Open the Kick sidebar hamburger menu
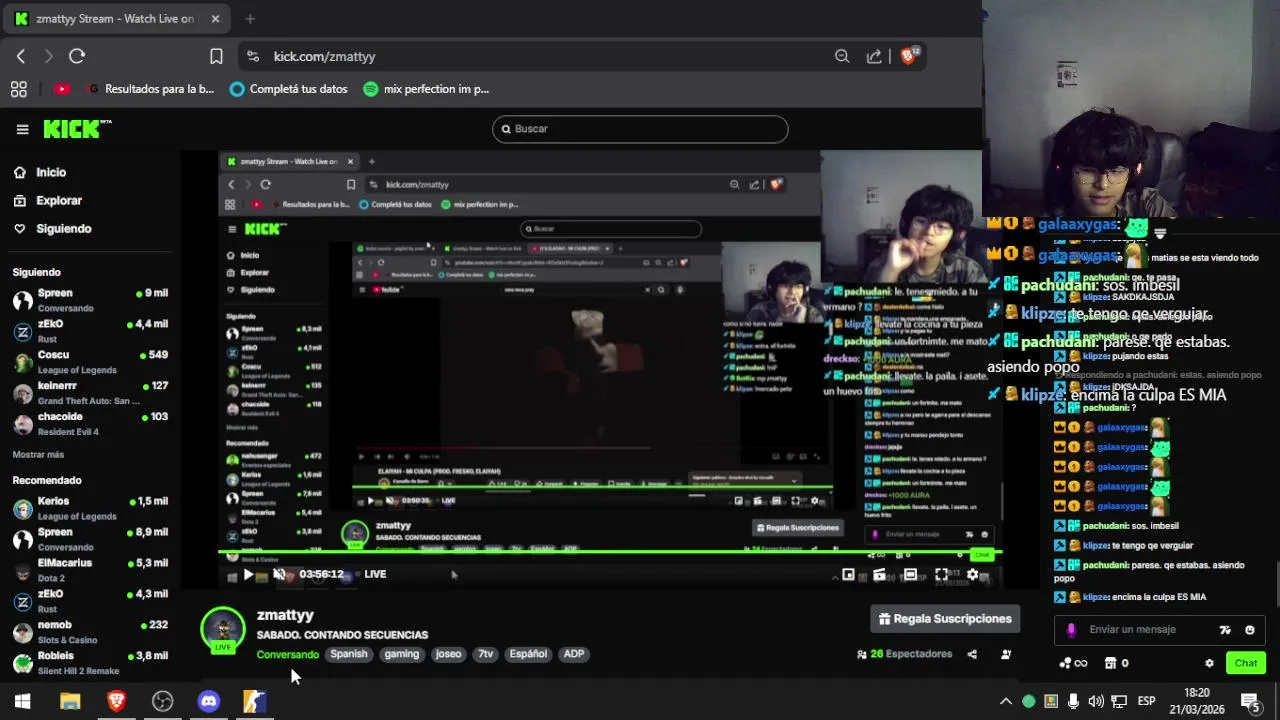1280x720 pixels. pos(22,129)
